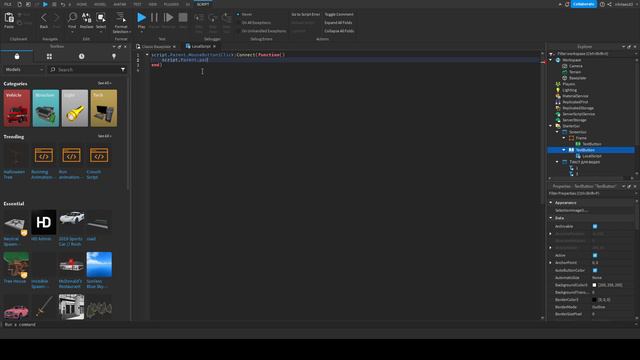Click the quick-access Play icon in title bar
640x360 pixels.
pos(45,4)
